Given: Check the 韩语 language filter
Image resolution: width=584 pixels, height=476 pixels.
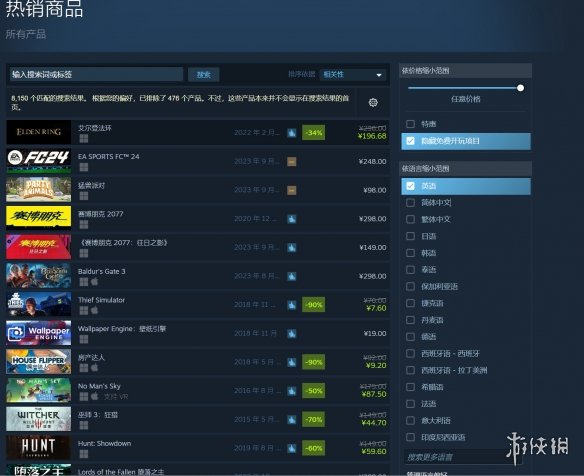Looking at the screenshot, I should (410, 253).
